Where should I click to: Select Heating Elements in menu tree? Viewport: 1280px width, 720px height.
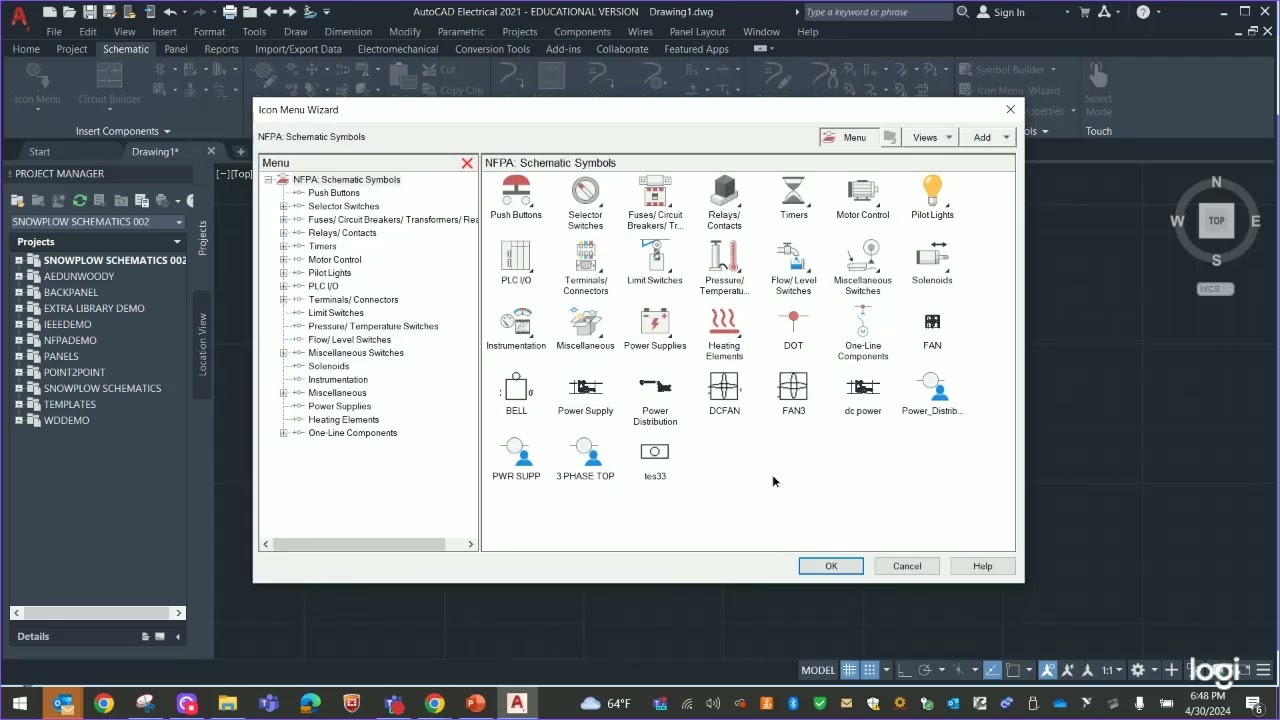coord(343,420)
